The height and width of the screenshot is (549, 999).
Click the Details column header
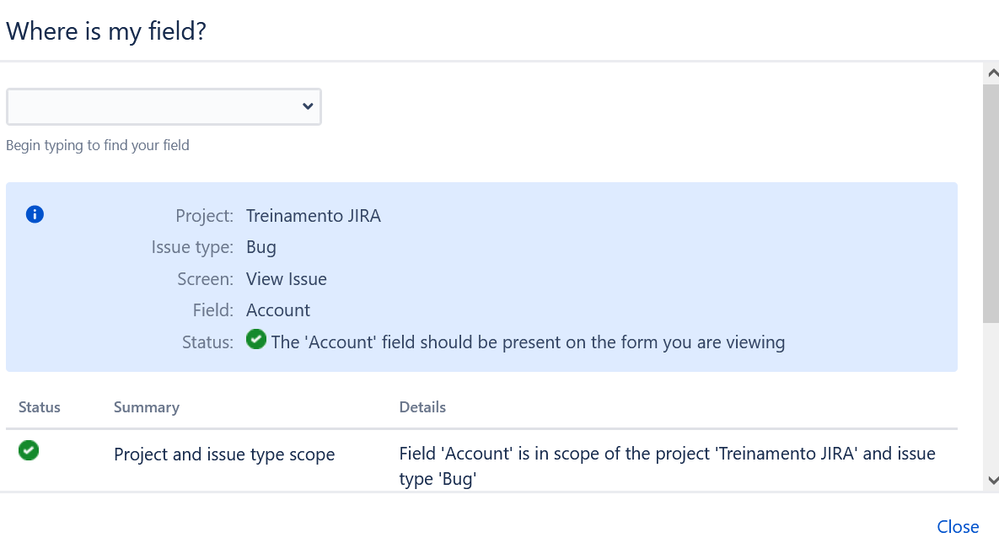[422, 407]
